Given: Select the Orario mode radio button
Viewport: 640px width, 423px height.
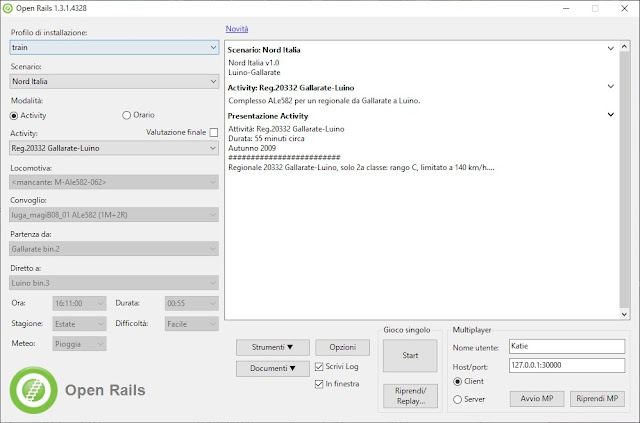Looking at the screenshot, I should point(126,115).
